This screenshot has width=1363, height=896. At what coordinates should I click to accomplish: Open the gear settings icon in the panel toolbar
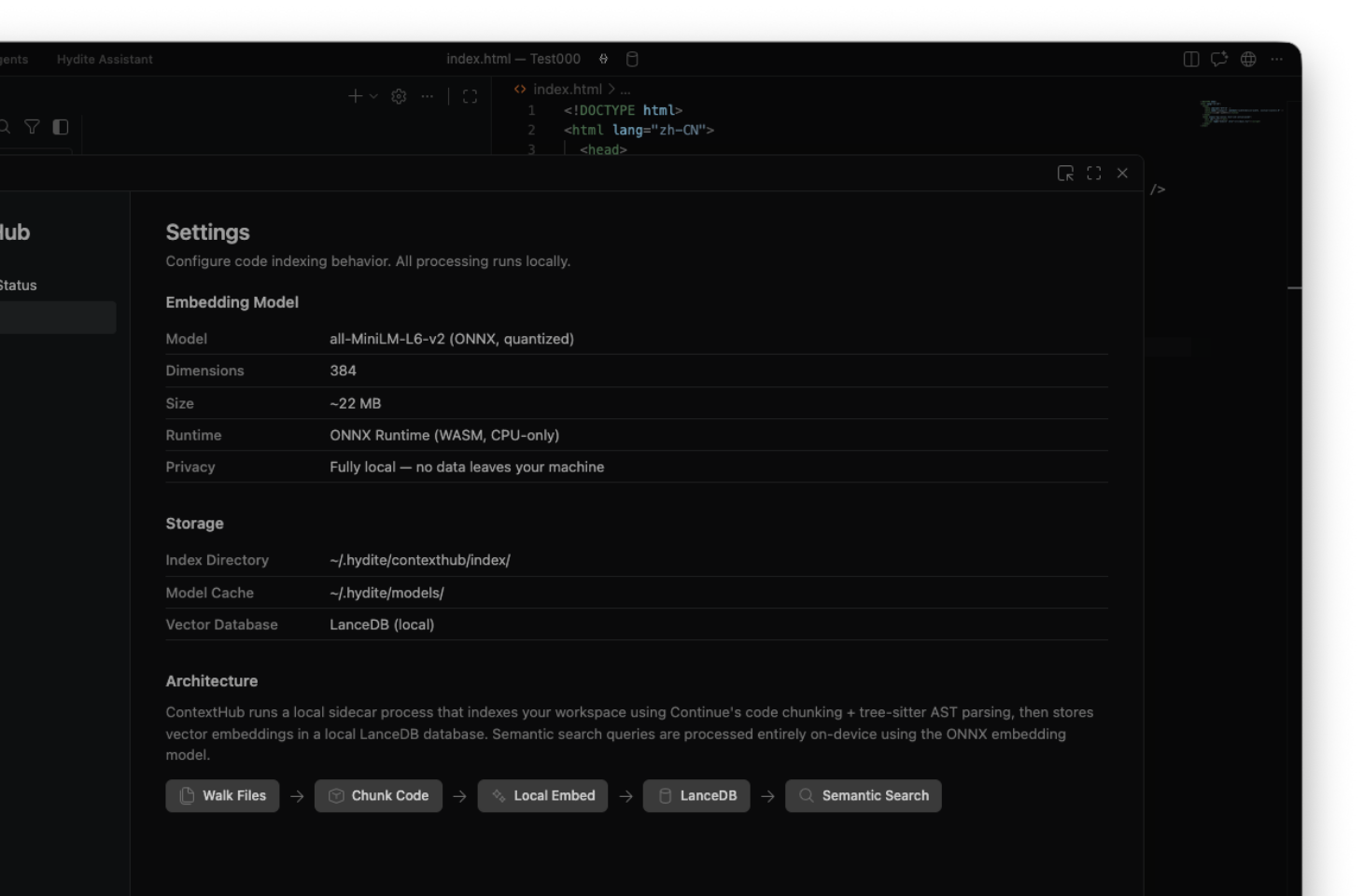(399, 96)
